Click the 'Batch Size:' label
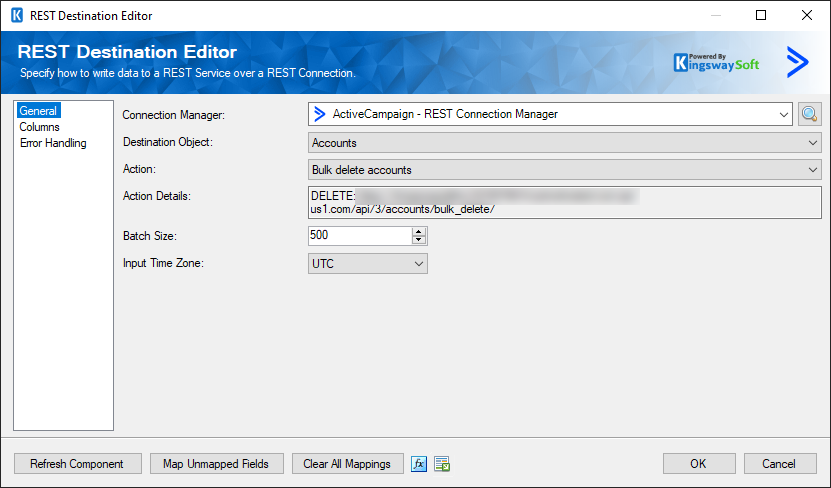Viewport: 831px width, 488px height. tap(149, 236)
